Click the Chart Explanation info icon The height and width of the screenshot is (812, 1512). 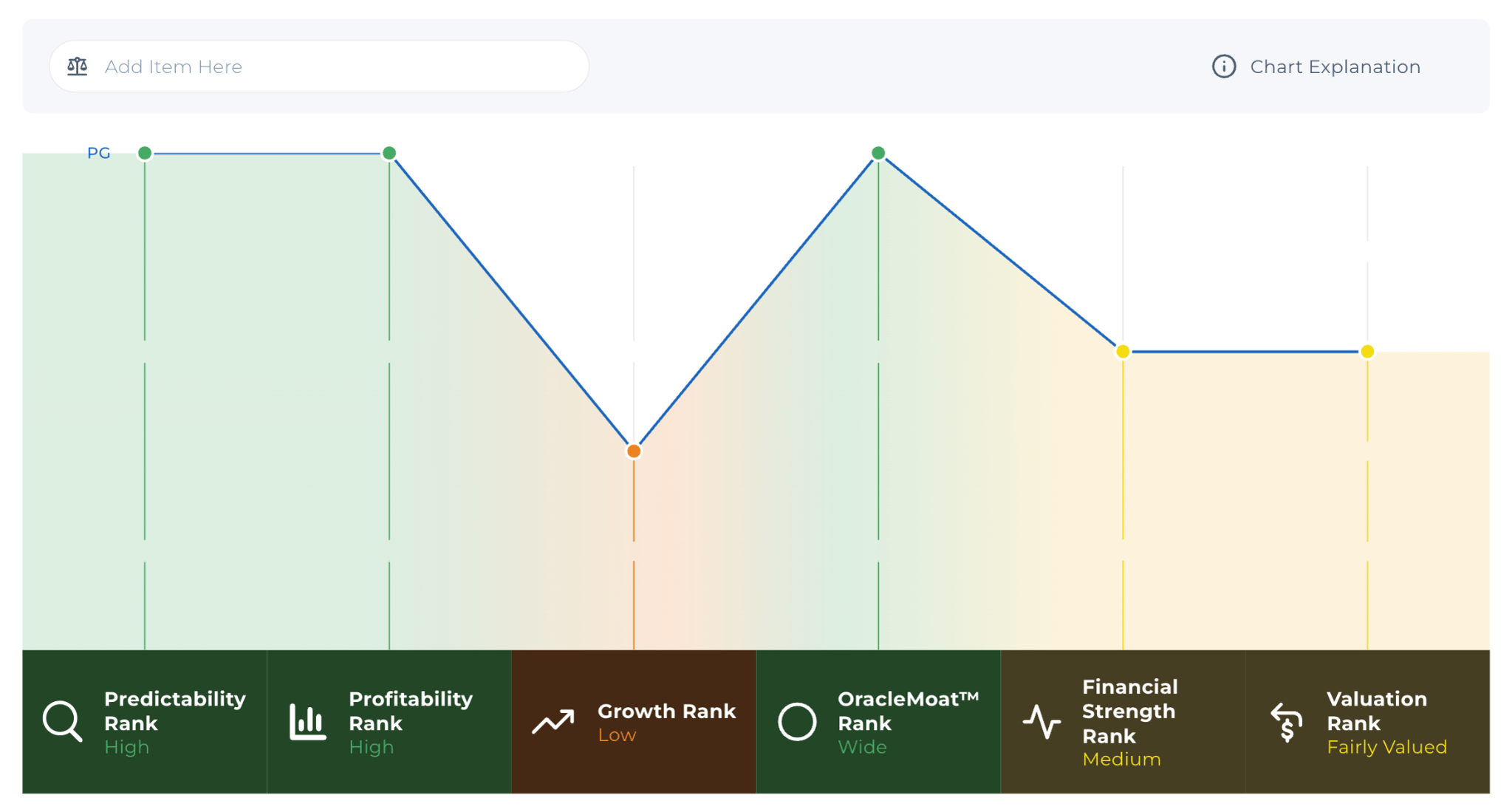[x=1224, y=66]
